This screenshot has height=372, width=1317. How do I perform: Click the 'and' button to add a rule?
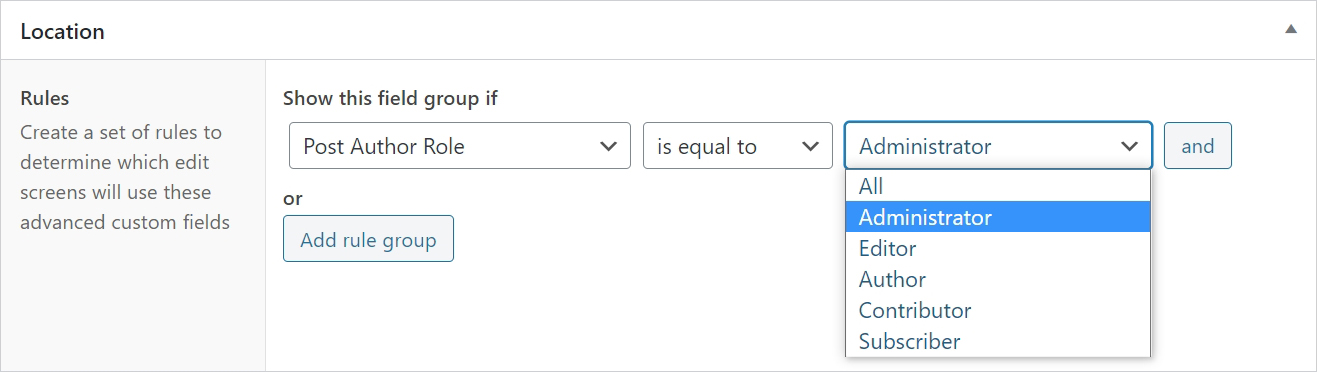click(1198, 146)
